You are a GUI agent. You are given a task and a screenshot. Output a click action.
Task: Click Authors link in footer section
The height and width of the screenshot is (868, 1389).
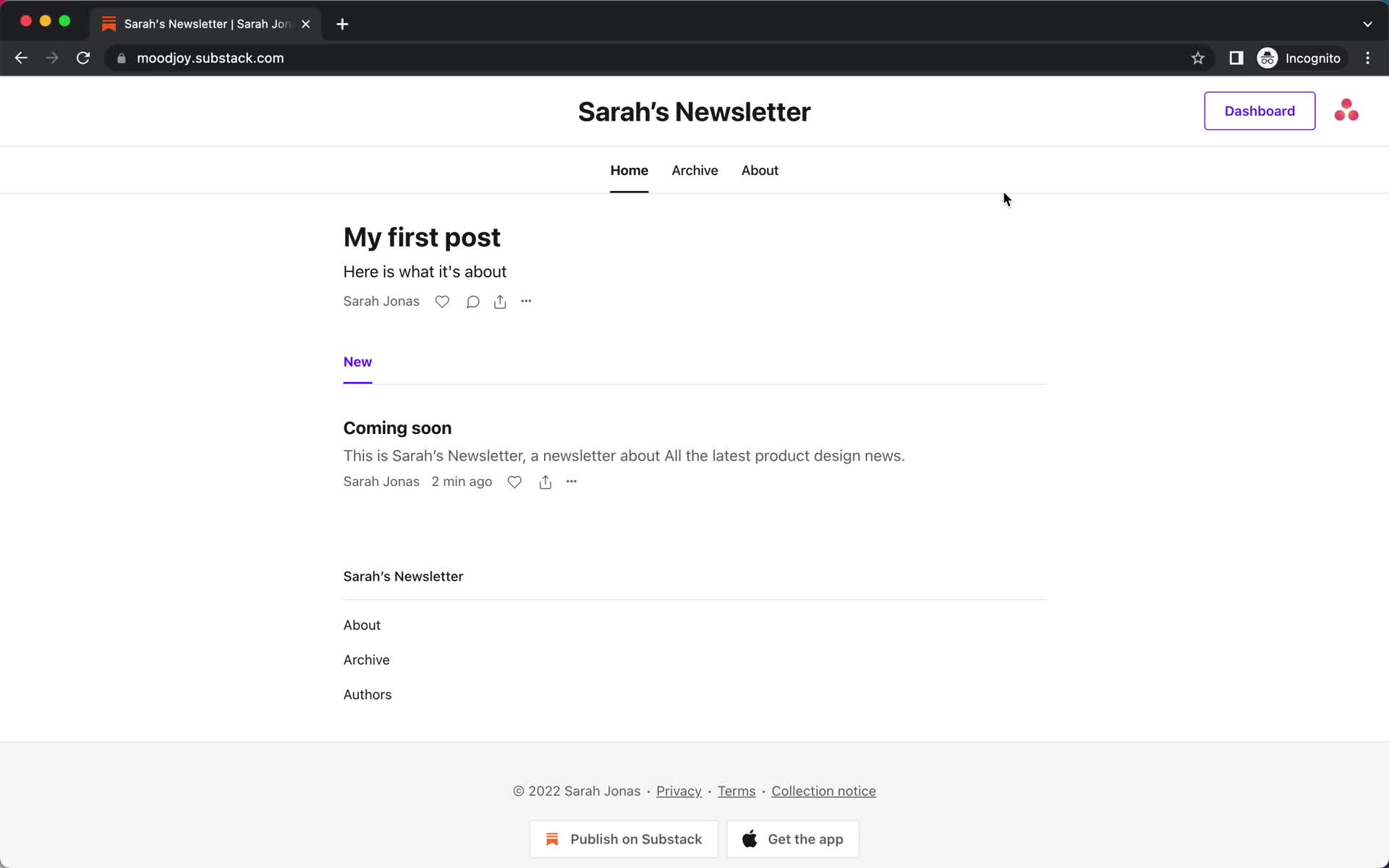coord(367,694)
